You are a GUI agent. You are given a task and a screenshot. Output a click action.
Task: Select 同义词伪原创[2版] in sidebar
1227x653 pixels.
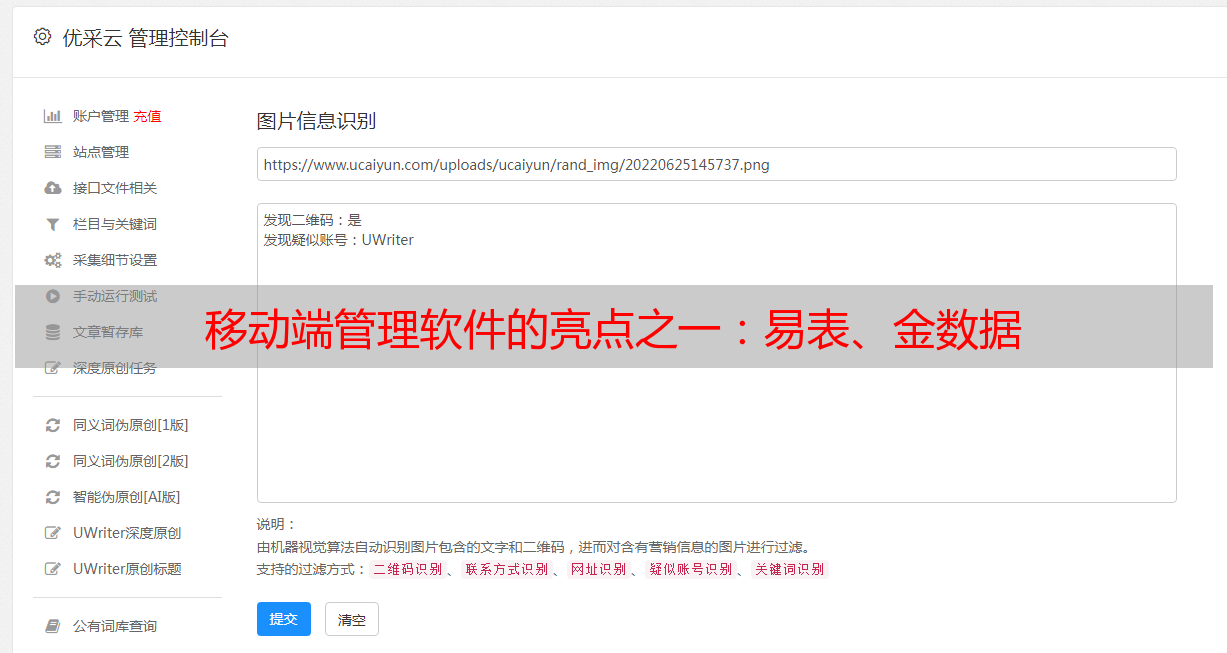tap(131, 461)
